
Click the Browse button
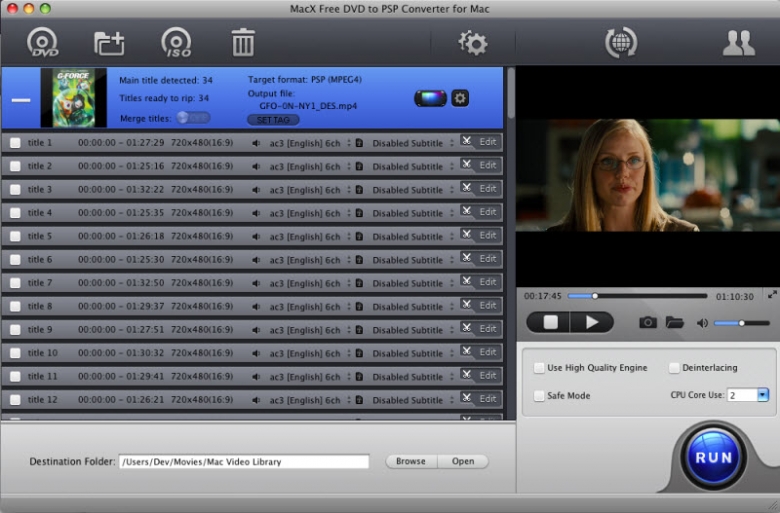410,461
